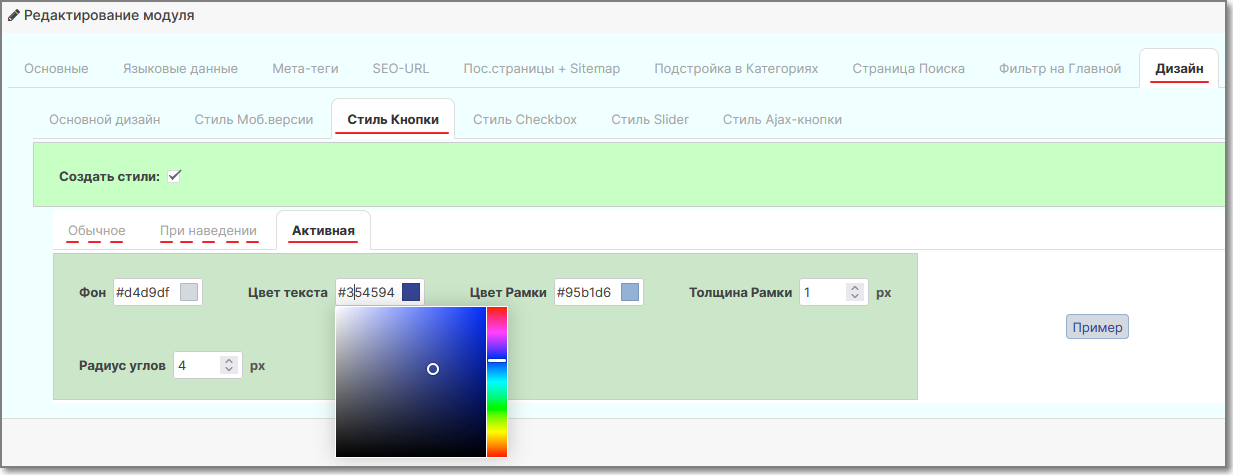This screenshot has width=1233, height=475.
Task: Switch to the Основные tab
Action: pos(56,69)
